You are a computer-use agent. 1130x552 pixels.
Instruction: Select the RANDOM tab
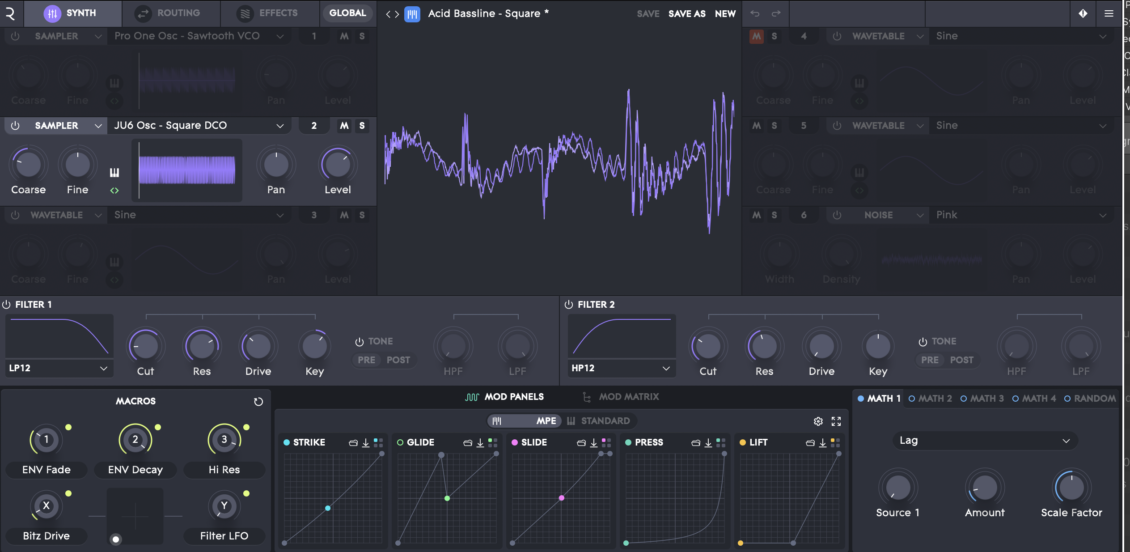point(1090,399)
